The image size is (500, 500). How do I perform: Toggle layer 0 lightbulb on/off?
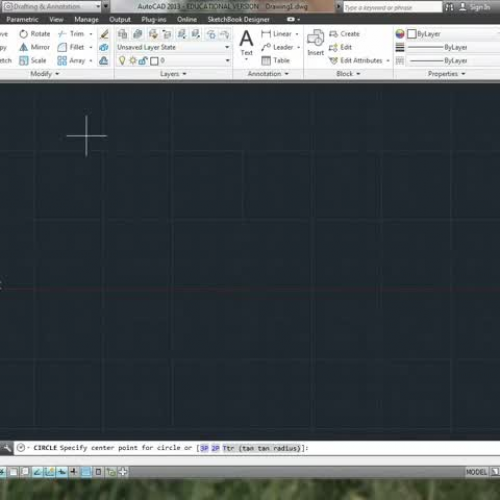pyautogui.click(x=122, y=60)
